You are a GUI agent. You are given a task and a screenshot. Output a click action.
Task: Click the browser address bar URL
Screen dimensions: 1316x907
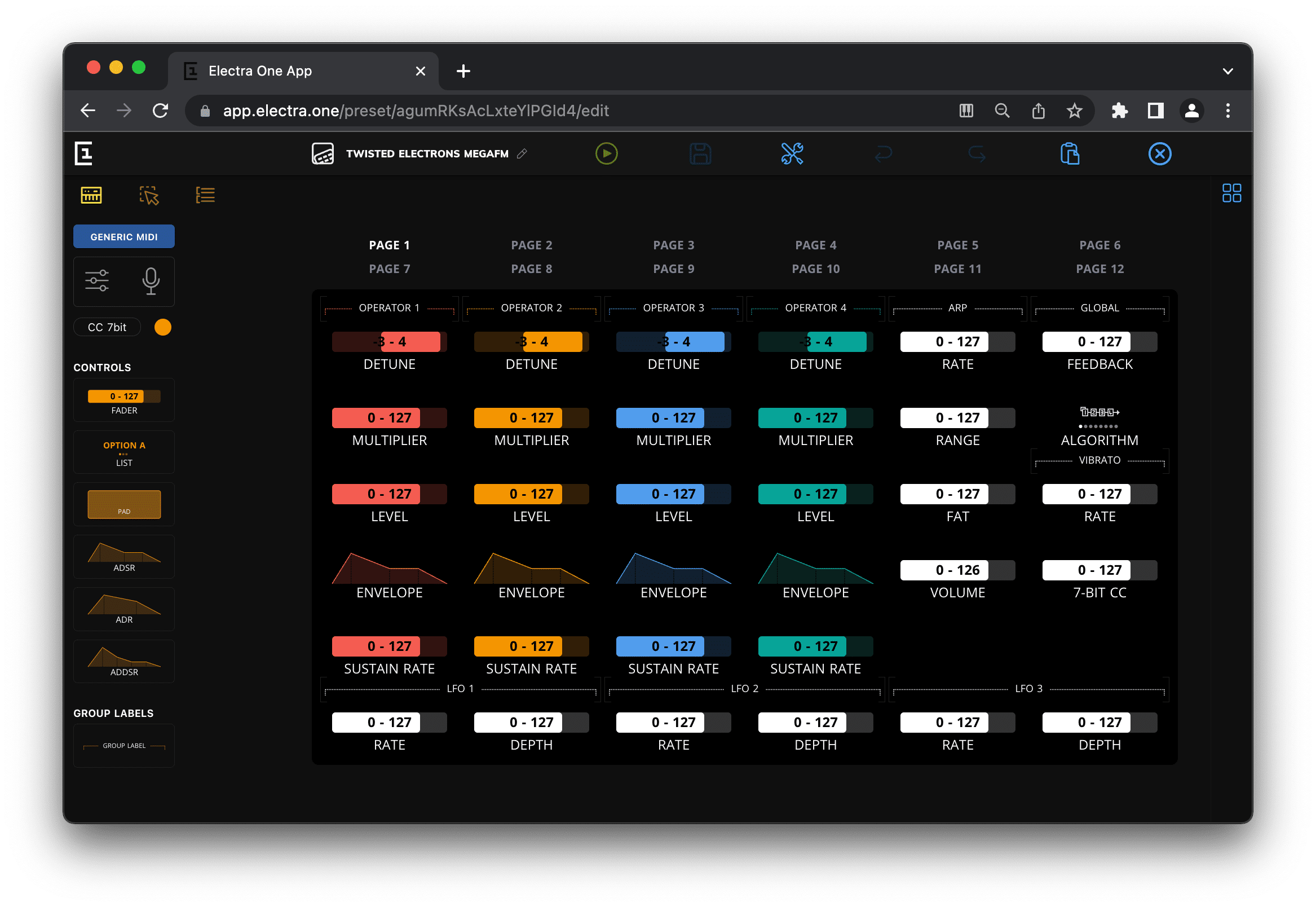pyautogui.click(x=415, y=110)
